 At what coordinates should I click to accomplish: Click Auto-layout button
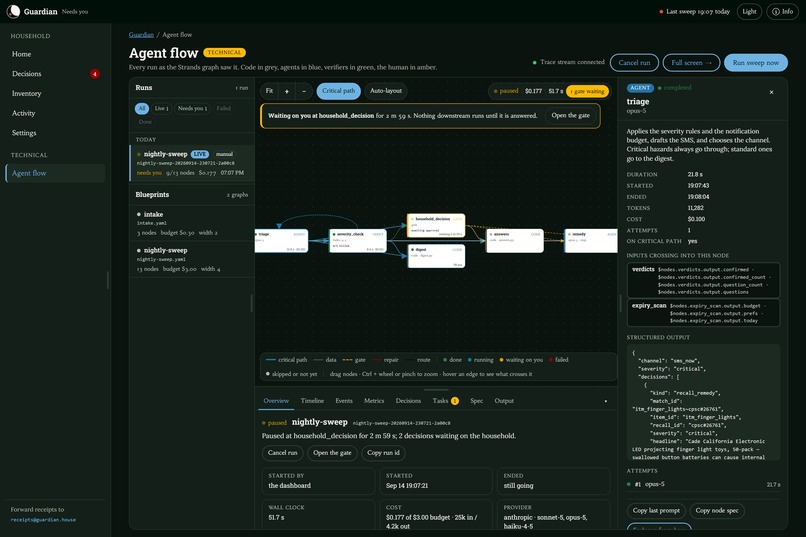click(x=386, y=91)
